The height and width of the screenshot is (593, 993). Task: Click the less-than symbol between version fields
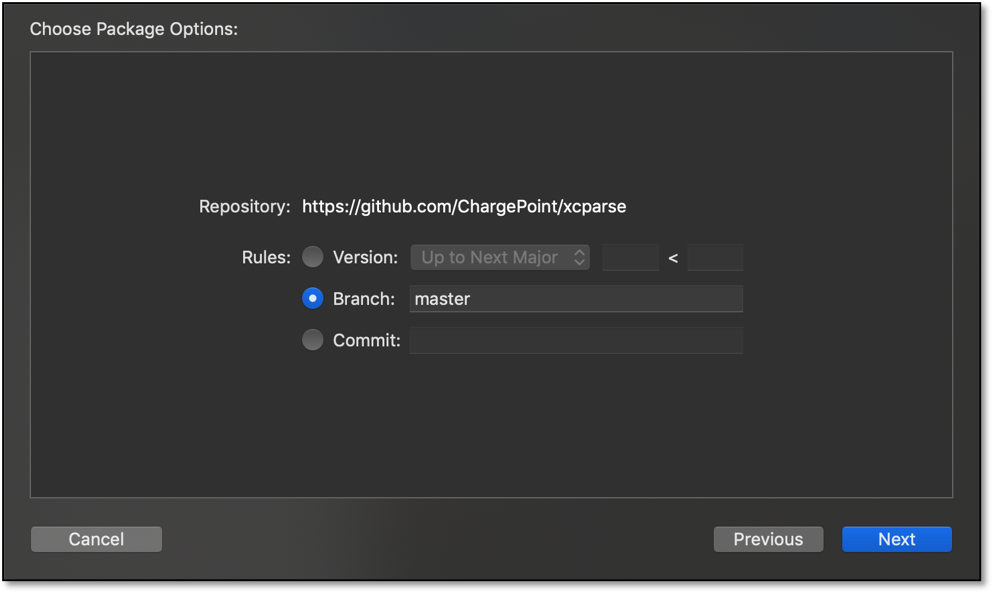673,258
